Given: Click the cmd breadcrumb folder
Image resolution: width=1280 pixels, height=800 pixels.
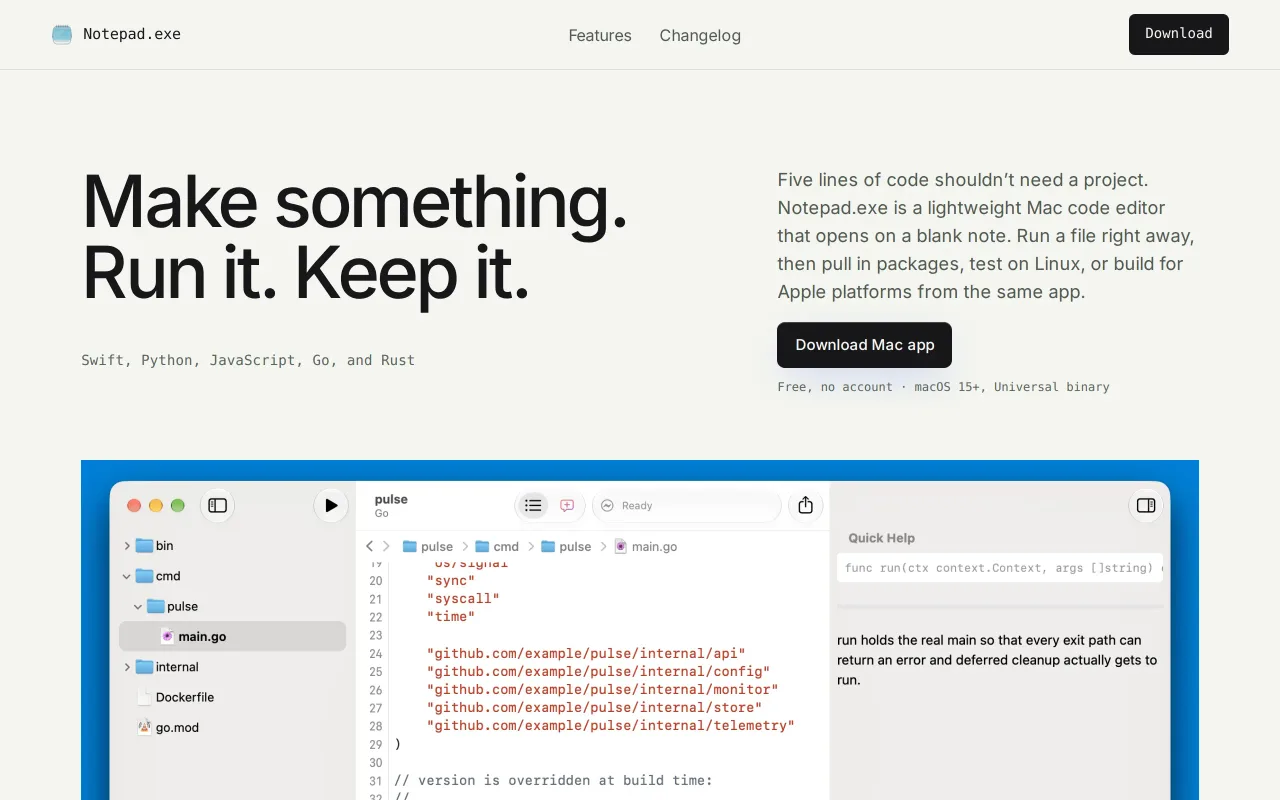Looking at the screenshot, I should pyautogui.click(x=497, y=546).
